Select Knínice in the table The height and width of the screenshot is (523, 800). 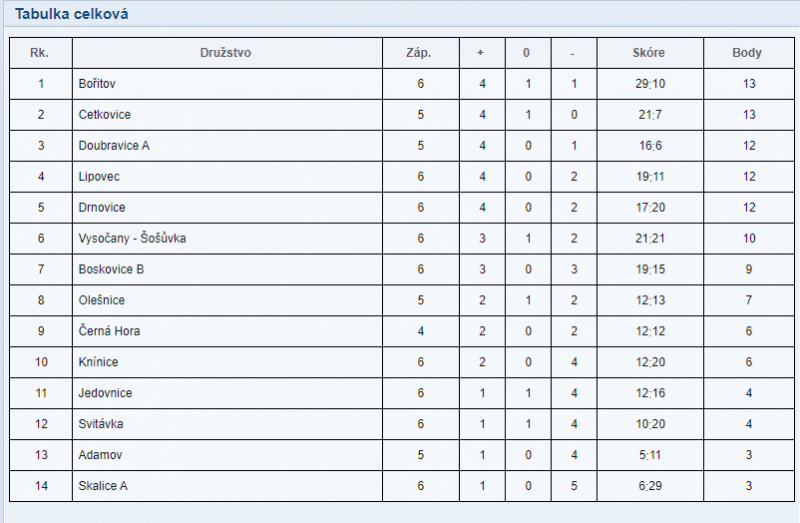[x=98, y=362]
